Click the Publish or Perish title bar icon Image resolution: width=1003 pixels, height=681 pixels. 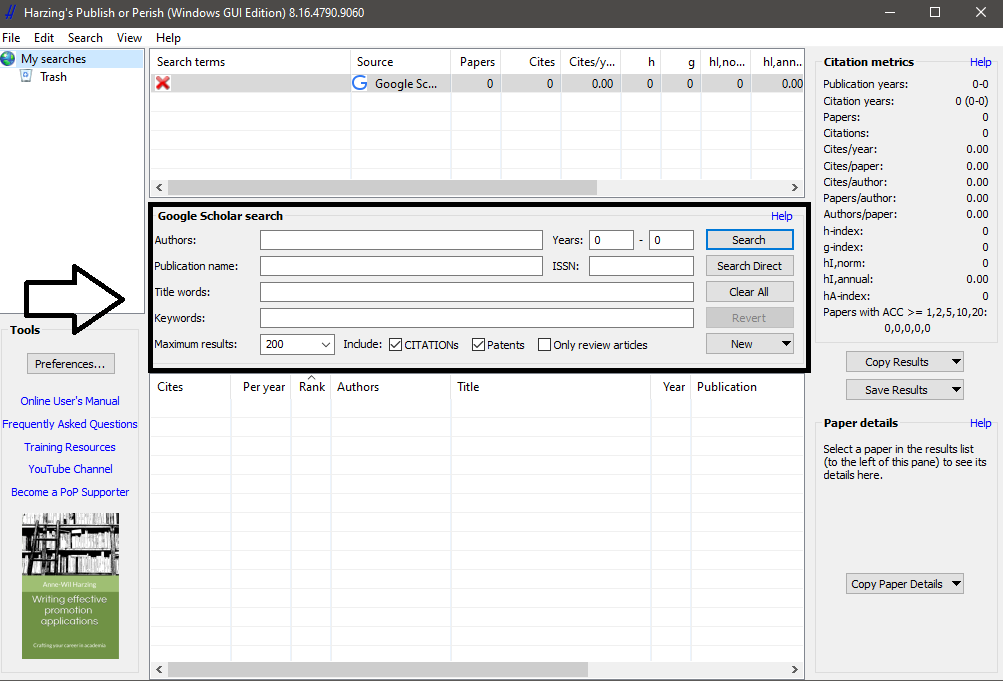click(x=10, y=13)
